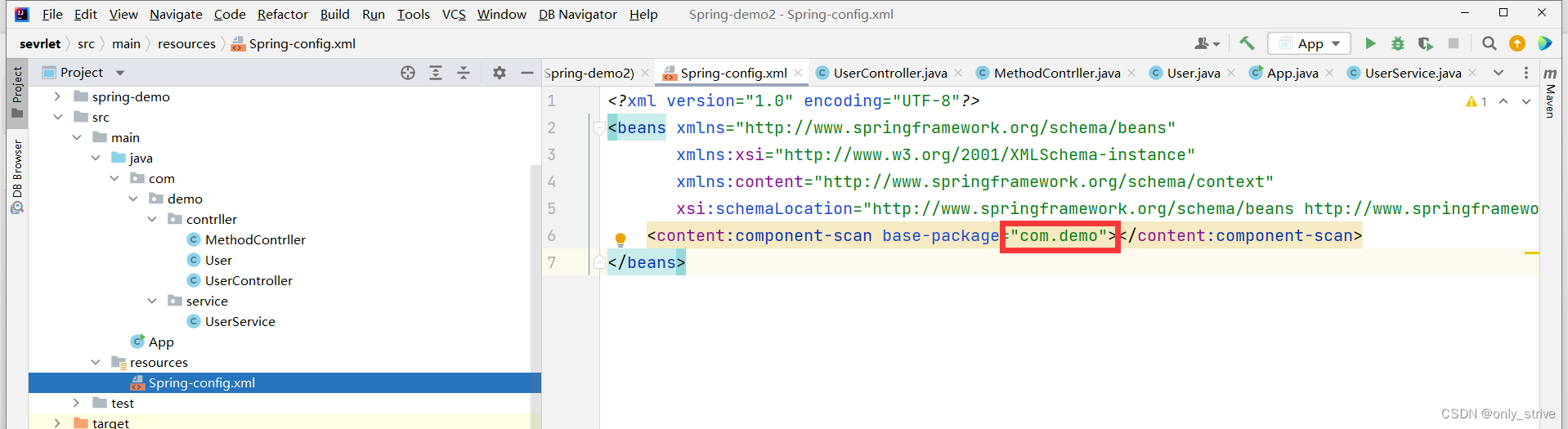
Task: Expand the test folder
Action: 76,403
